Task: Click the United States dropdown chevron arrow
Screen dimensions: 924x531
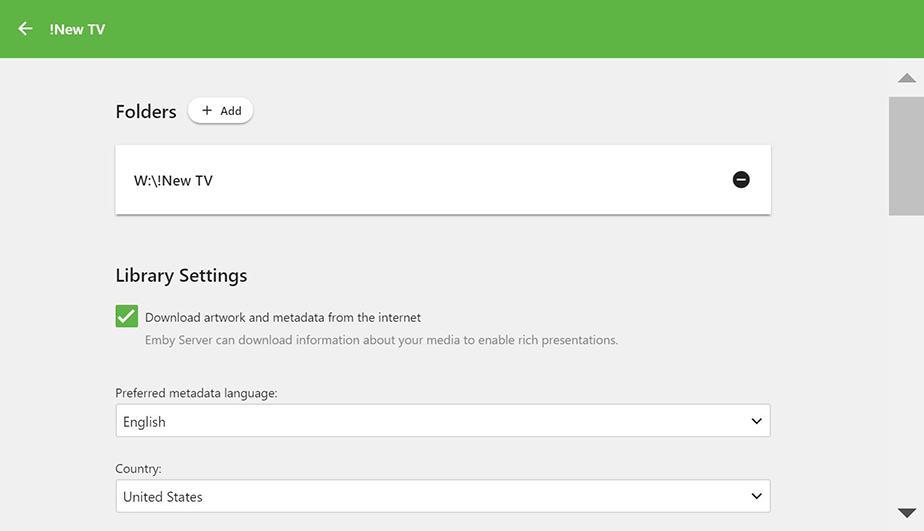Action: (x=757, y=496)
